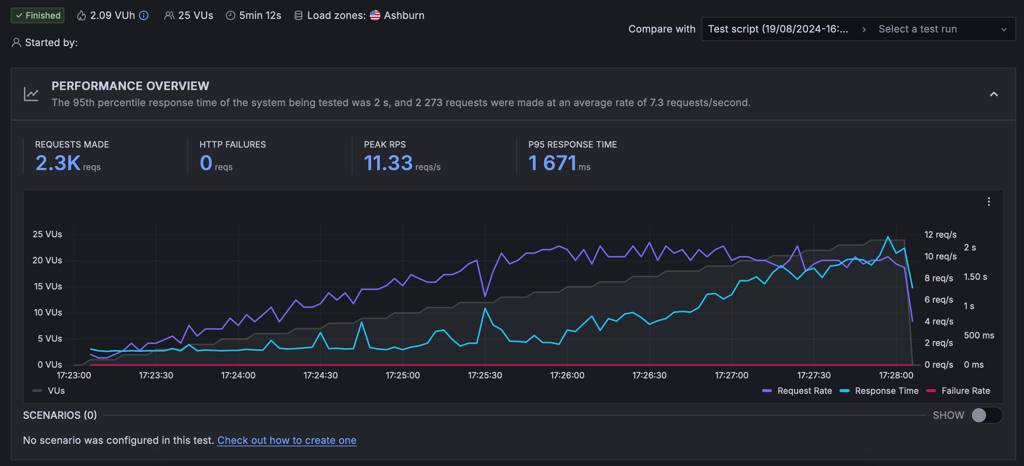The height and width of the screenshot is (466, 1024).
Task: Toggle the Scenarios SHOW switch
Action: click(986, 415)
